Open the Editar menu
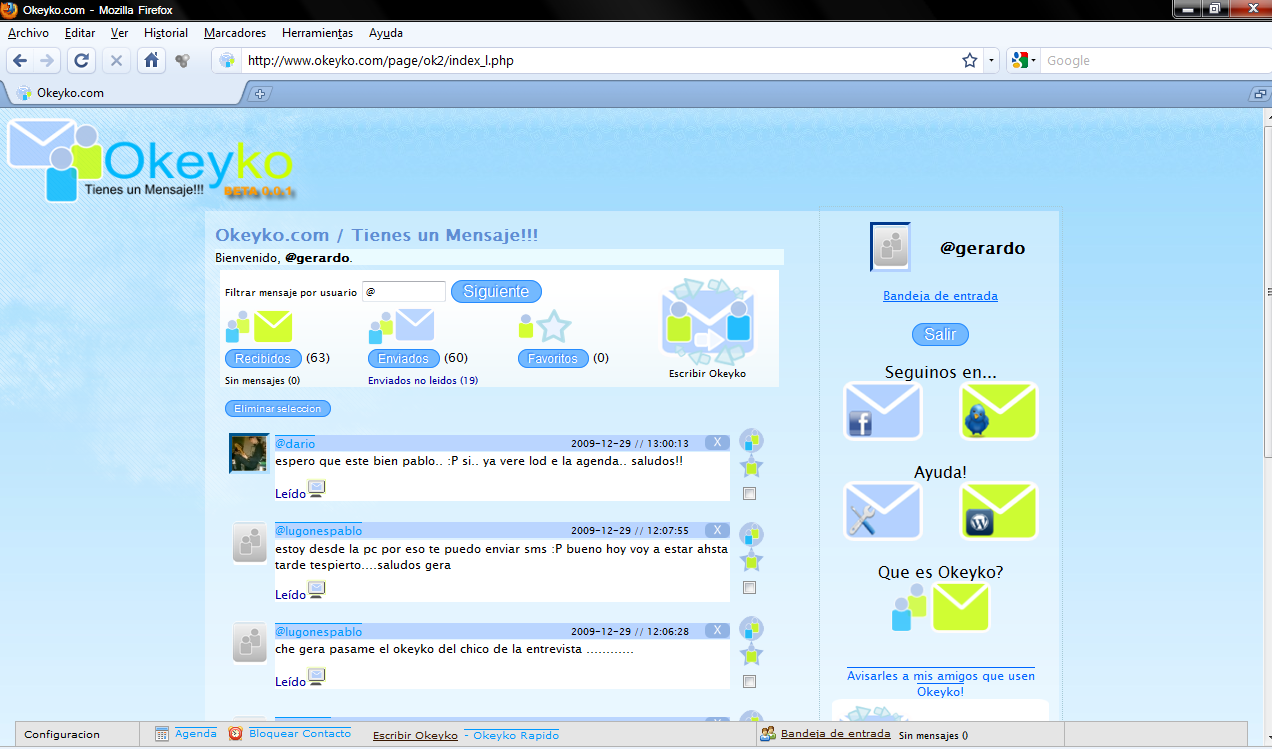 pos(80,33)
